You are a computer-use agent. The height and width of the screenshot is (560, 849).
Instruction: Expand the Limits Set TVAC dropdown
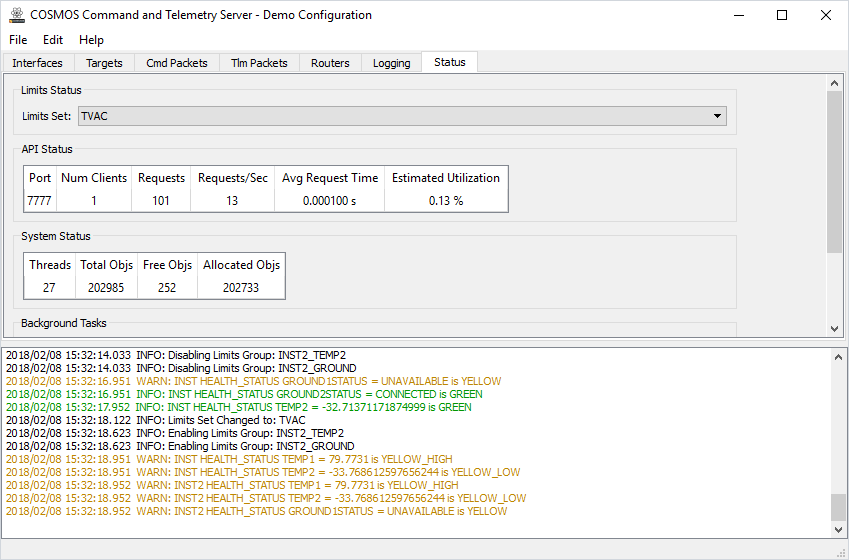[402, 116]
